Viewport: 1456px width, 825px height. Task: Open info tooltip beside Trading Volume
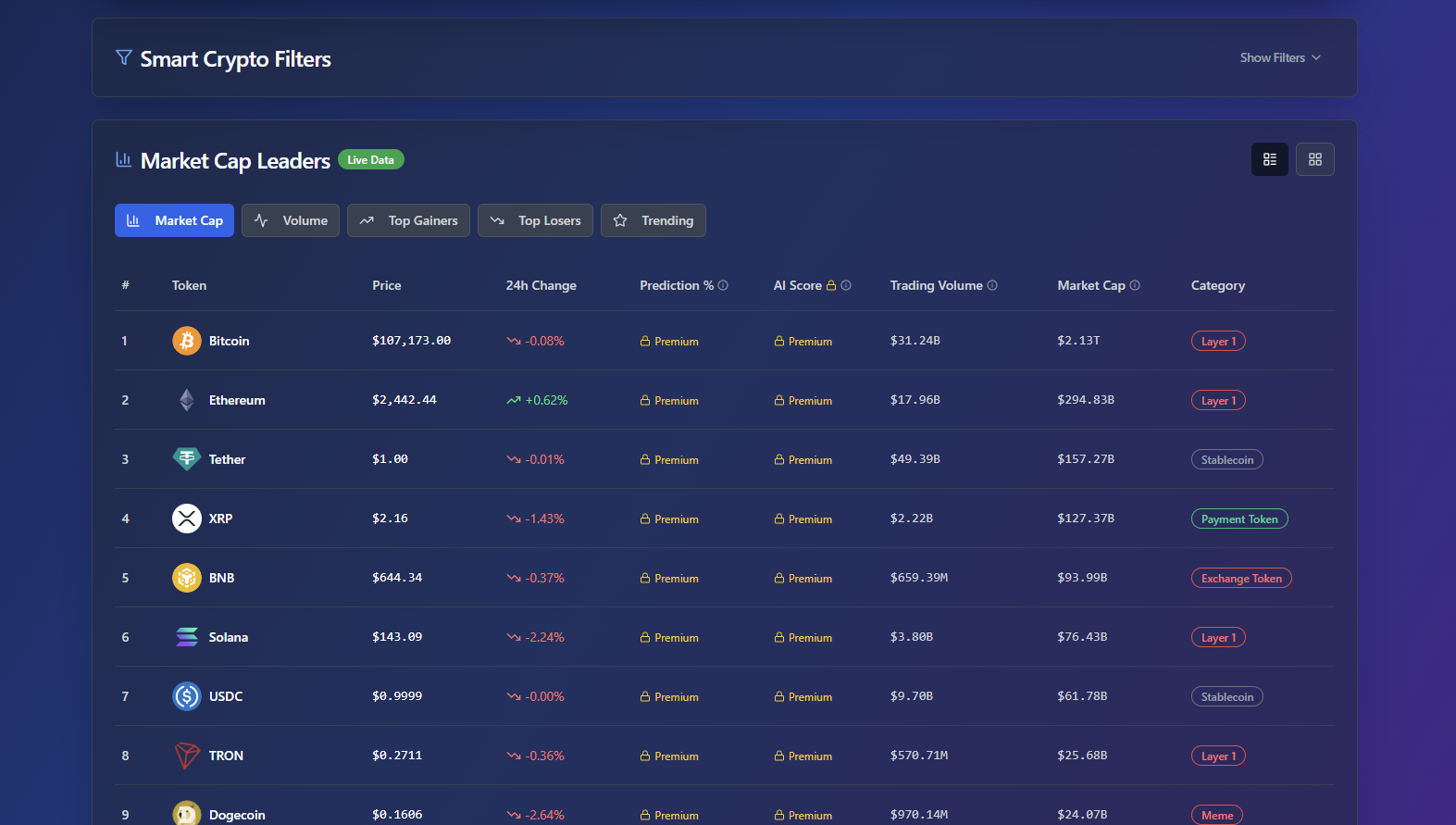pos(992,285)
